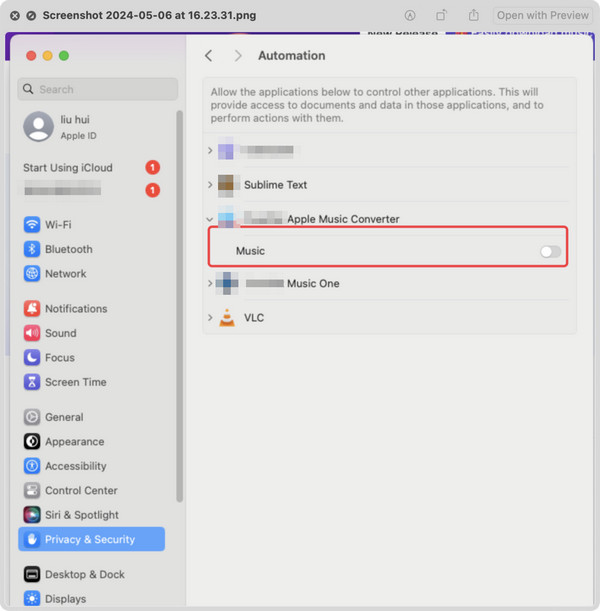Click the Apple Music Converter app icon
600x611 pixels.
pos(228,217)
